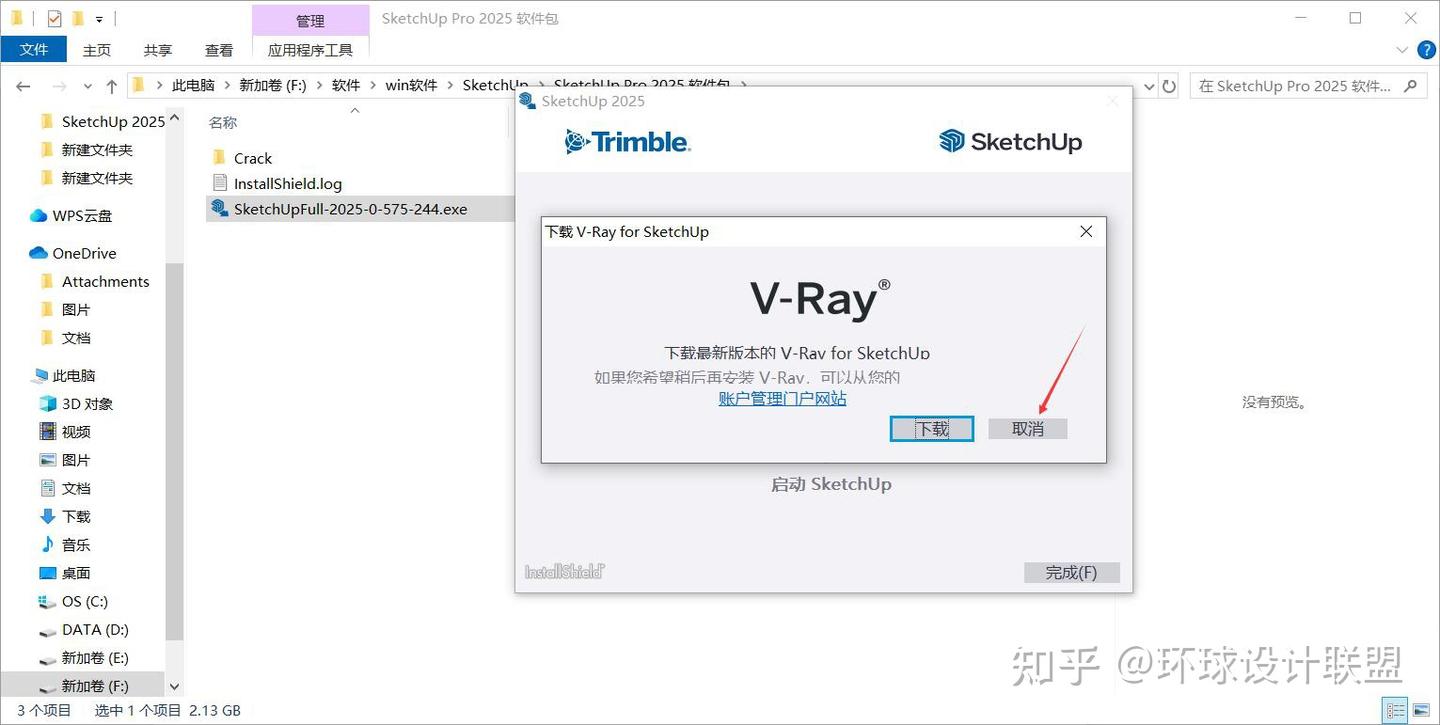Open the 文档 library under 此电脑
Image resolution: width=1440 pixels, height=725 pixels.
(x=65, y=488)
